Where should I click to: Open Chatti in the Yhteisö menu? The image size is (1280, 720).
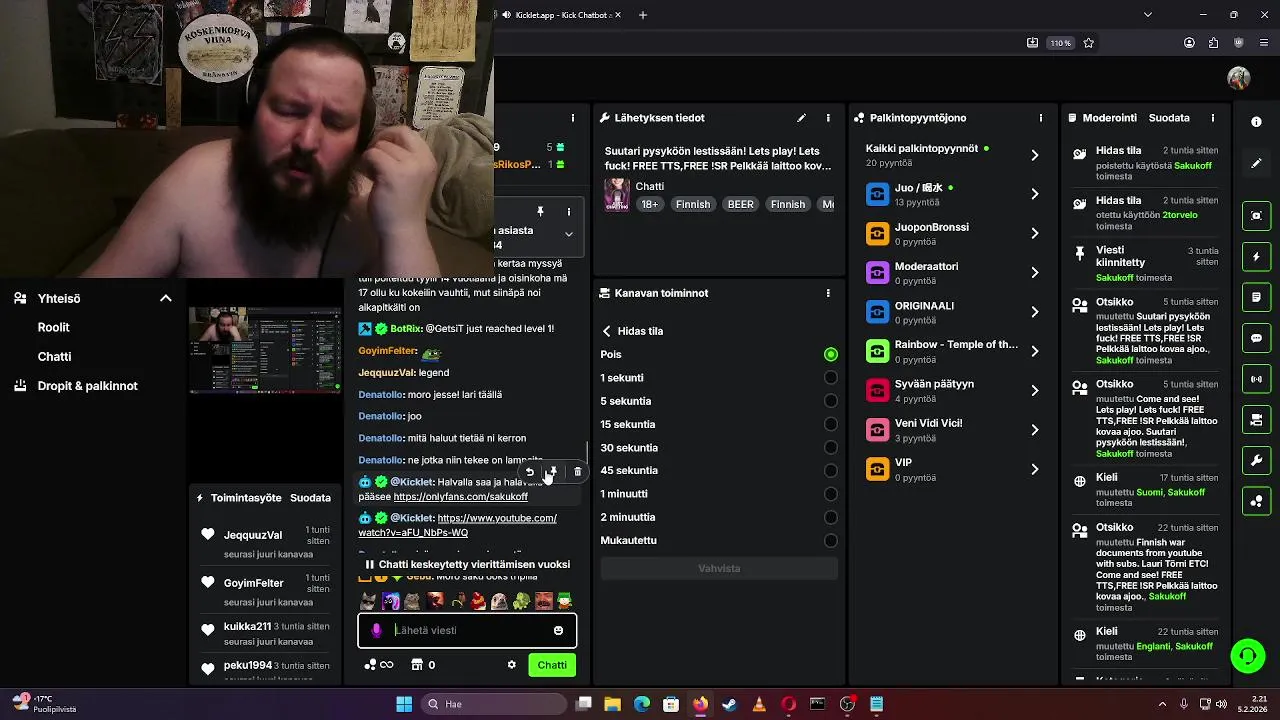click(x=55, y=356)
